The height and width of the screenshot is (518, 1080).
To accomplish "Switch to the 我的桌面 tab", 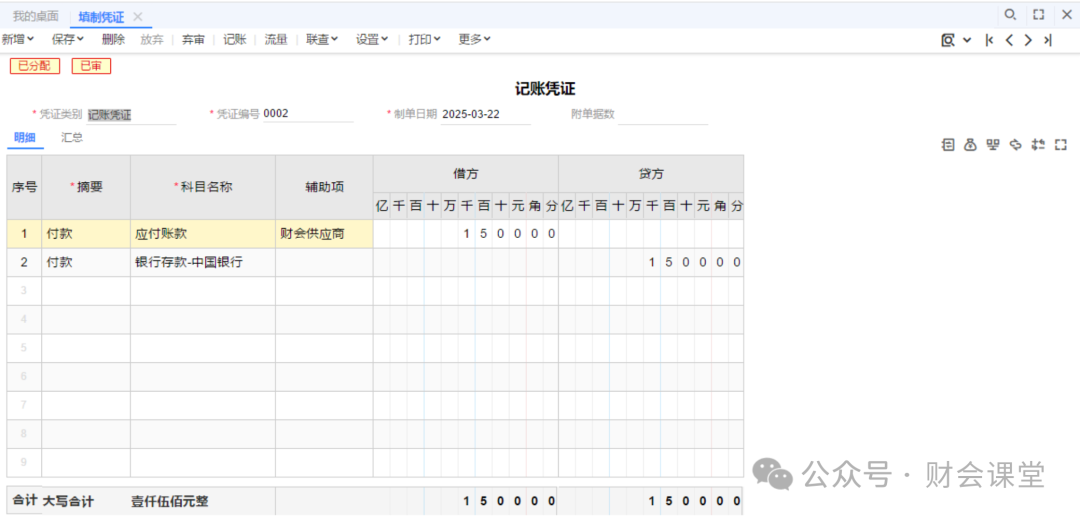I will pos(35,16).
